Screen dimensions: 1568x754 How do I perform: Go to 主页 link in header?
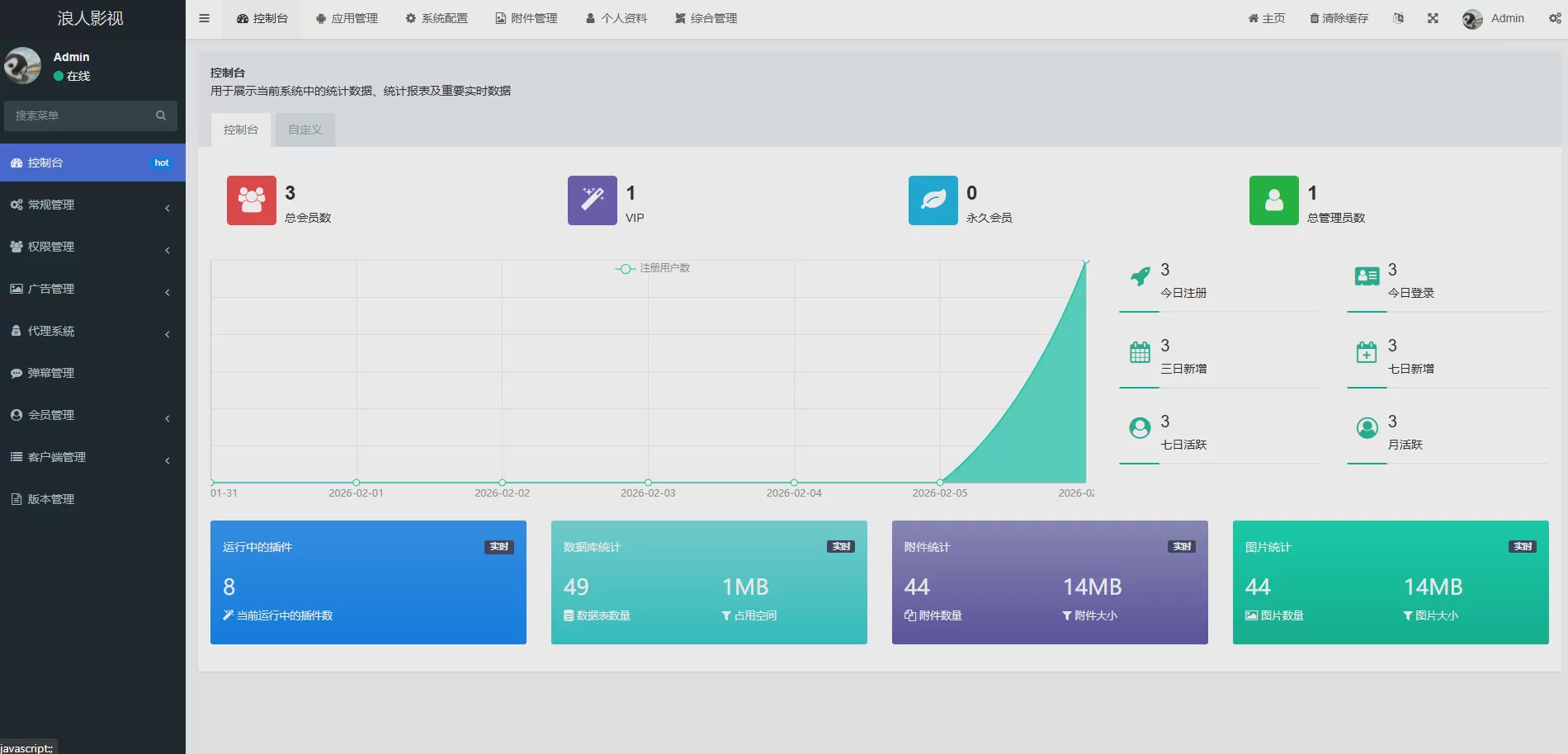[1267, 18]
